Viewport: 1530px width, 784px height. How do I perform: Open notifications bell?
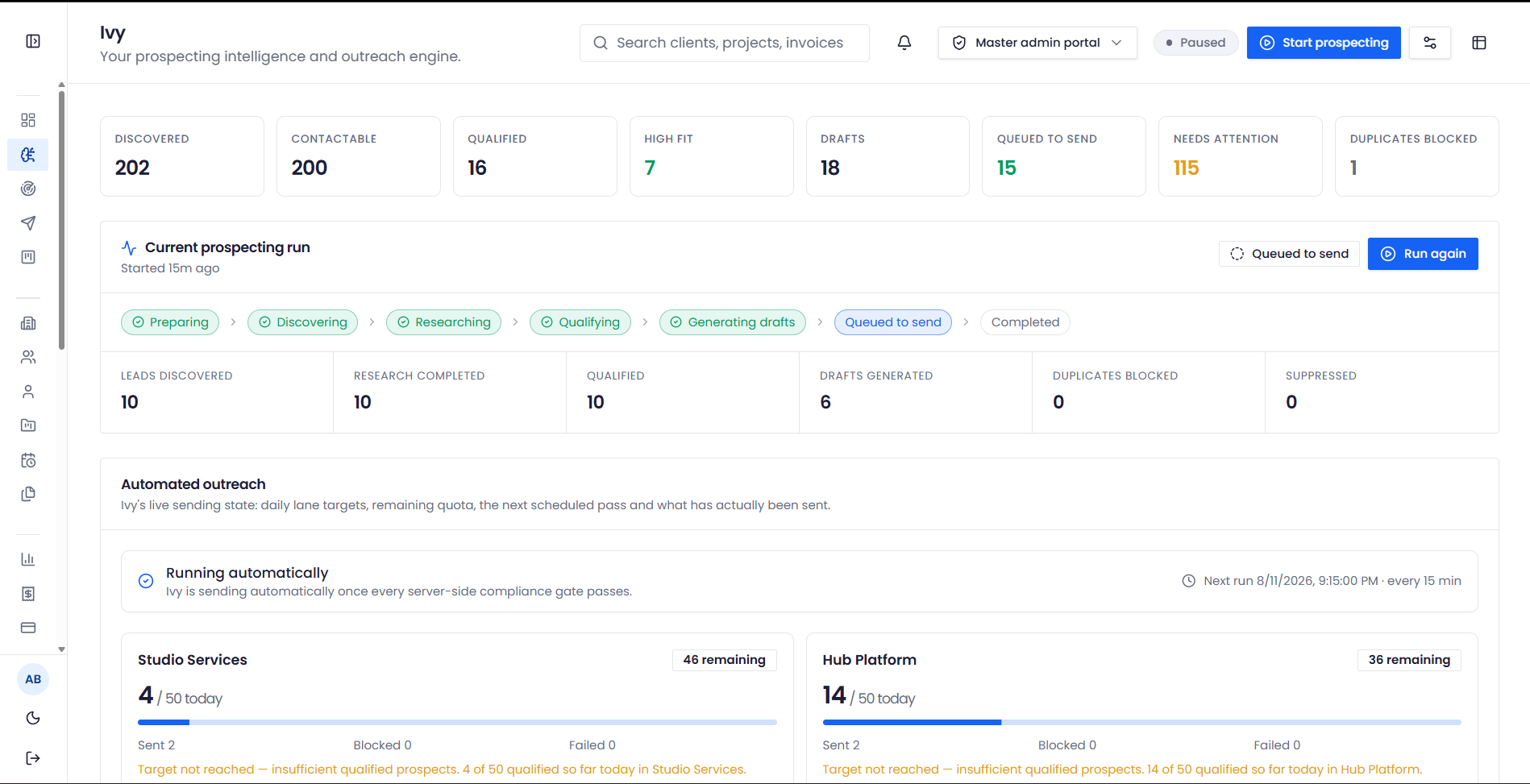click(x=904, y=43)
